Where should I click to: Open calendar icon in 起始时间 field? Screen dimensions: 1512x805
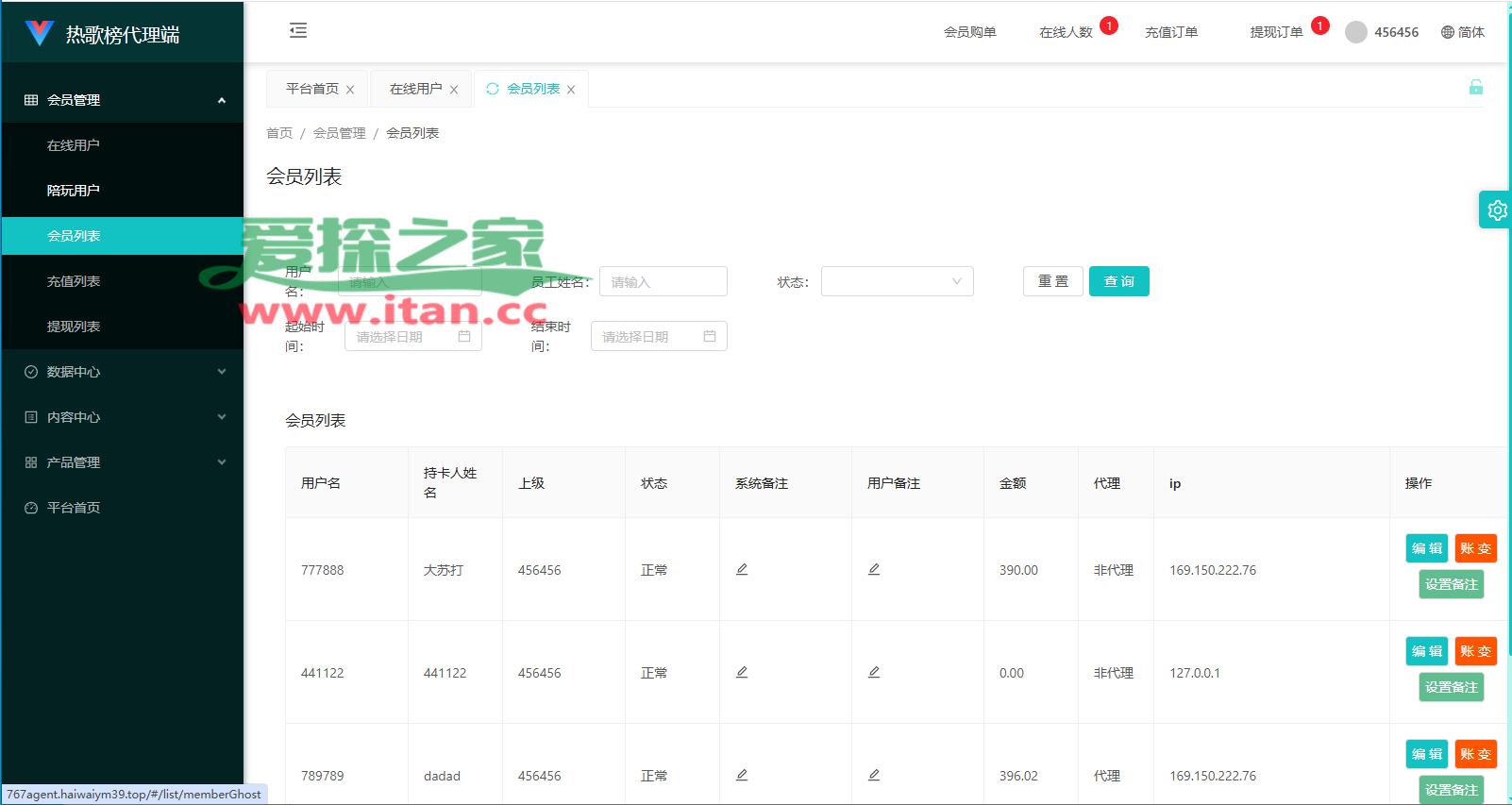tap(464, 336)
